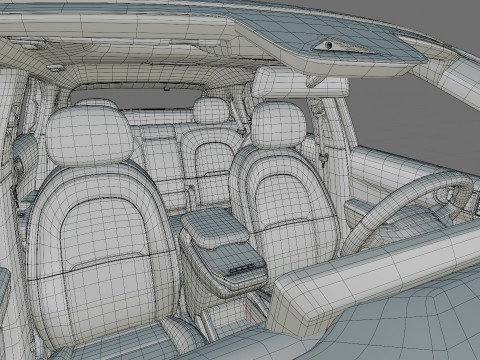Image resolution: width=480 pixels, height=360 pixels.
Task: Select the folded sun visor near roof
Action: point(300,83)
